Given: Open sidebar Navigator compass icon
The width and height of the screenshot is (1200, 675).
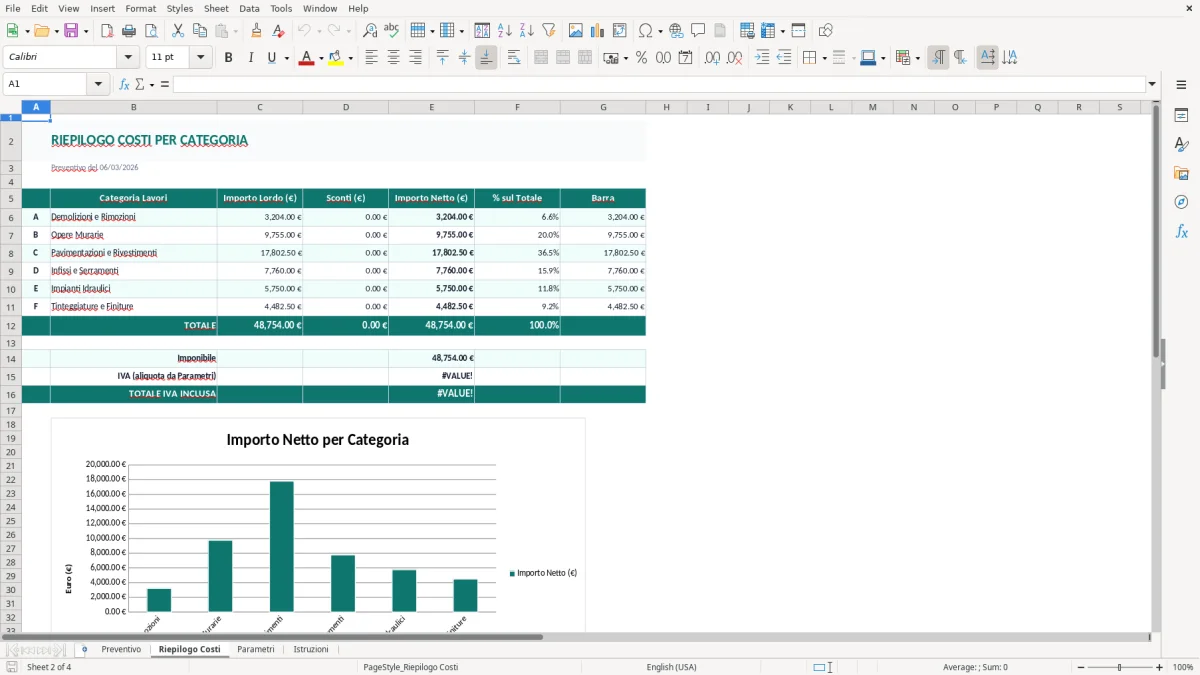Looking at the screenshot, I should (x=1181, y=202).
